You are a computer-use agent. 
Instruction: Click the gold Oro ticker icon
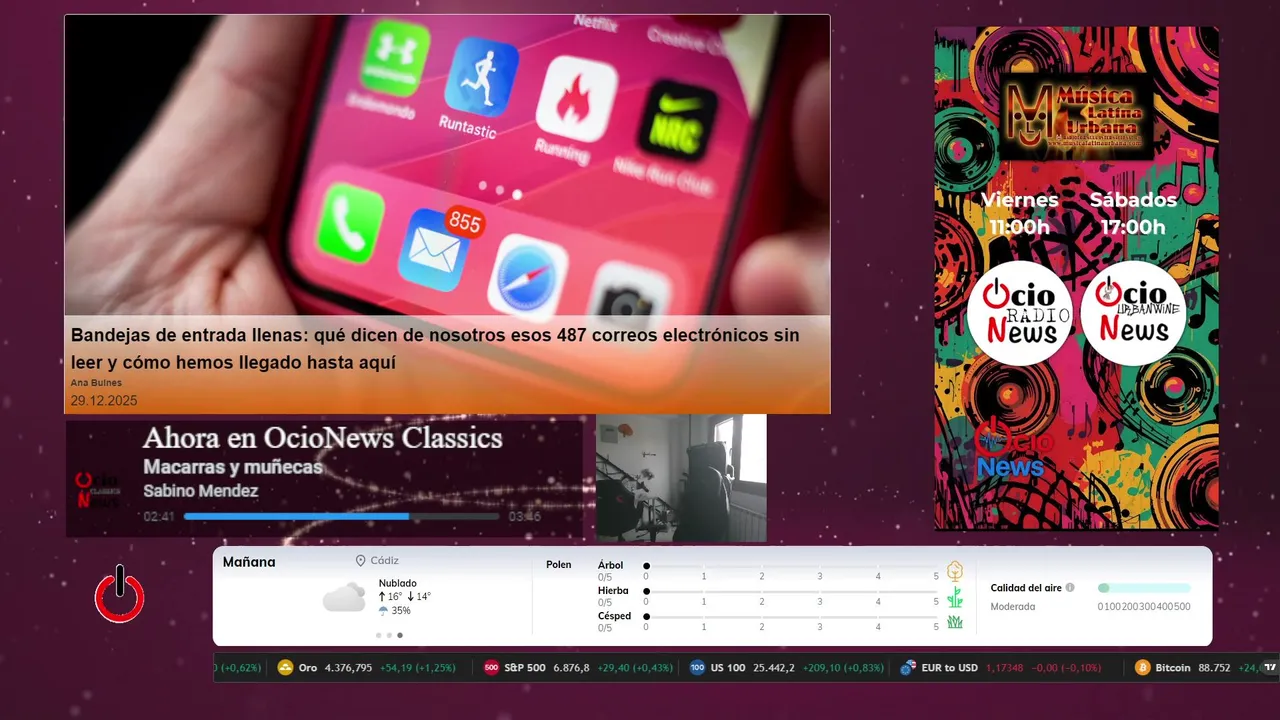coord(285,668)
